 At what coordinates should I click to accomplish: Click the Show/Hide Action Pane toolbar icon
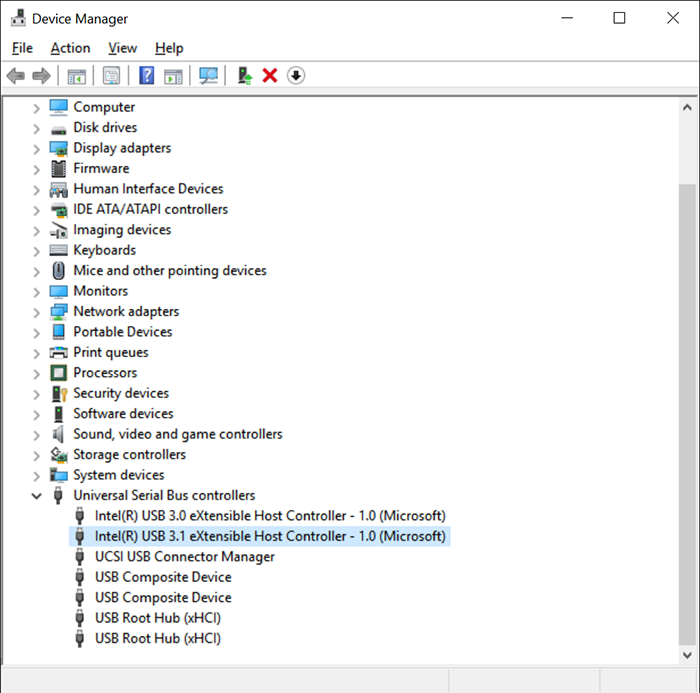[173, 76]
